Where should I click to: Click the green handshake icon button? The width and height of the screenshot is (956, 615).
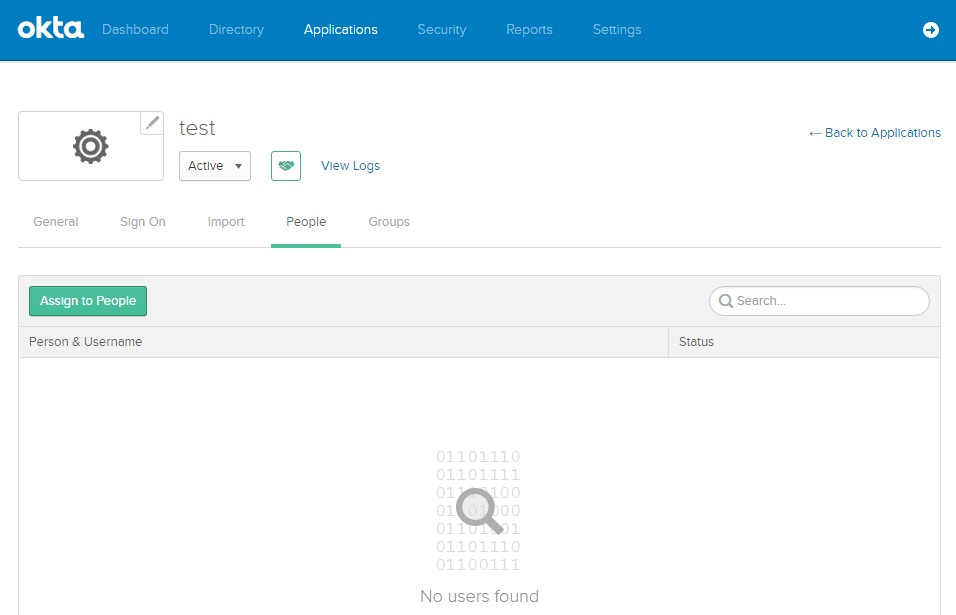tap(286, 166)
